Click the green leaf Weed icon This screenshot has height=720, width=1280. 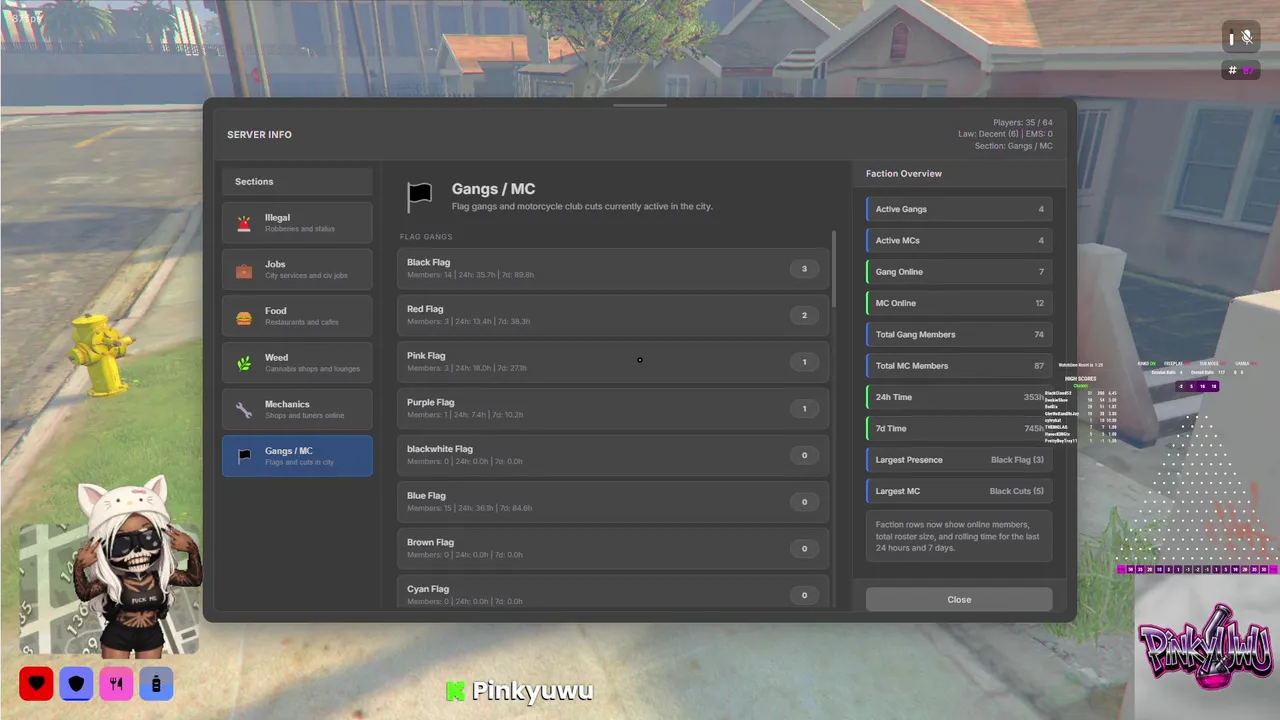[x=244, y=363]
